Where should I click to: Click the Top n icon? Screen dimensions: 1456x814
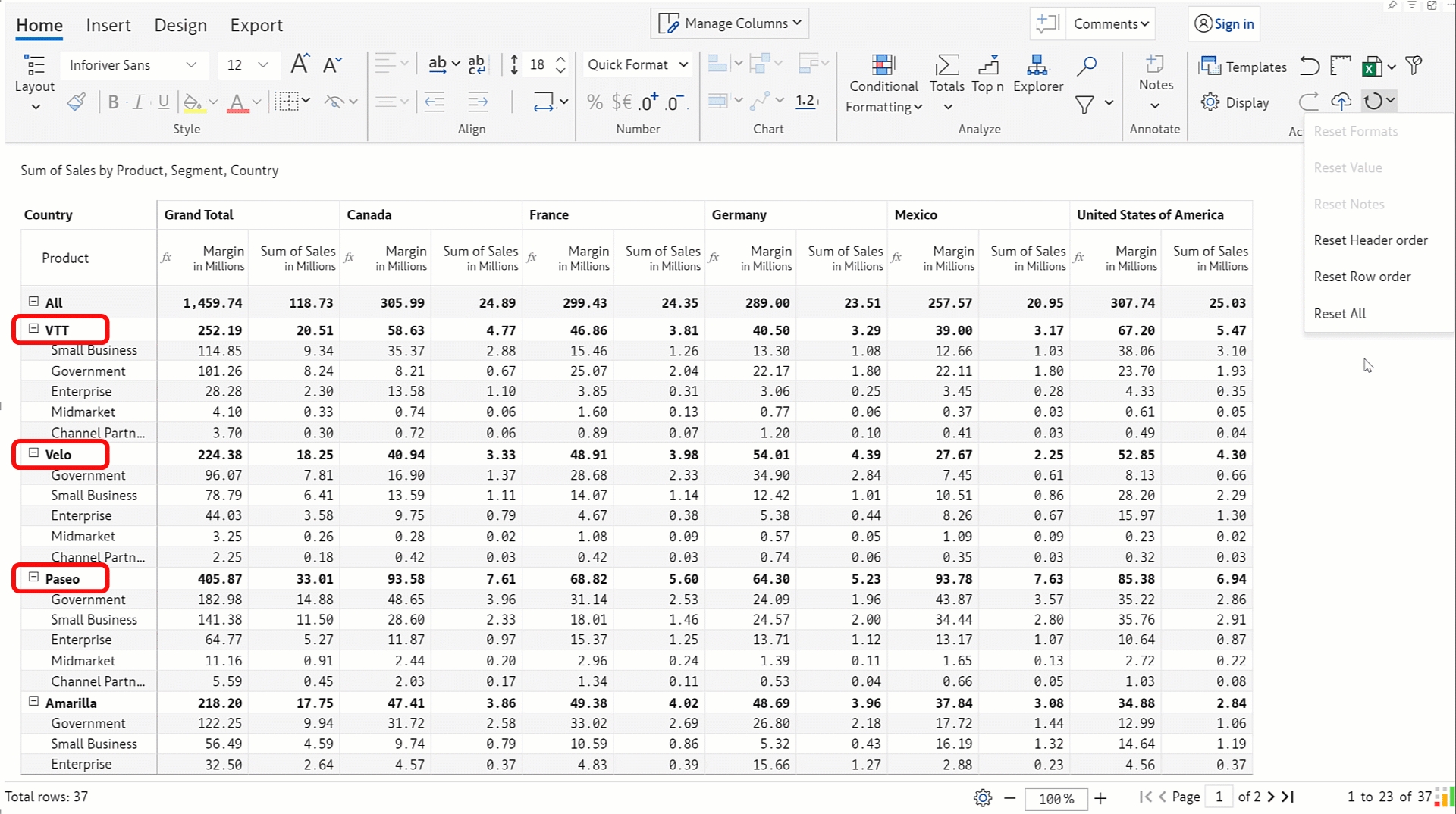coord(987,65)
